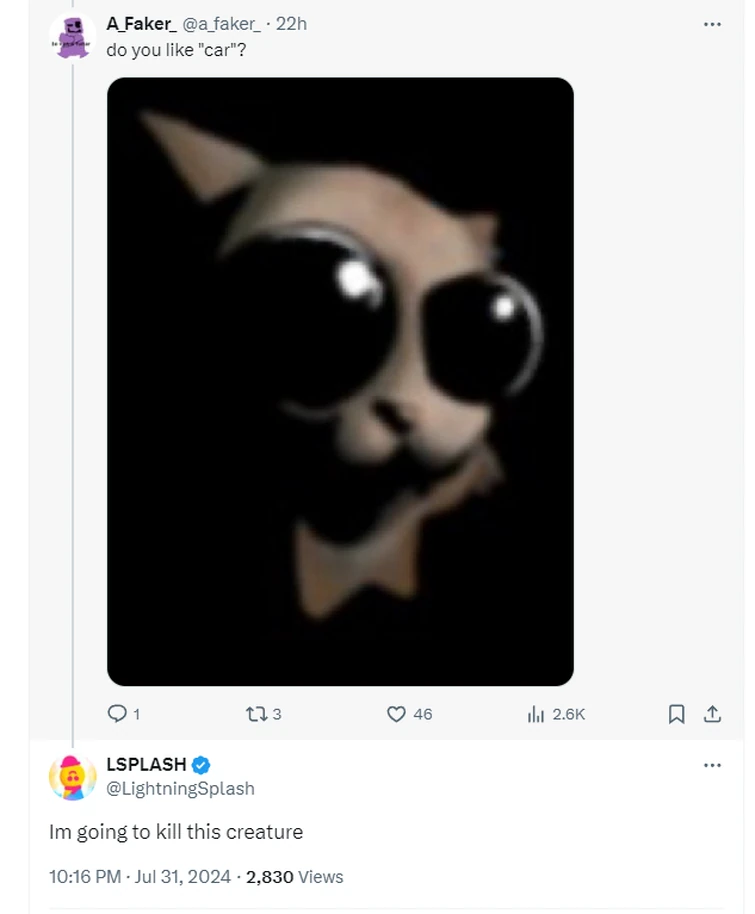Image resolution: width=755 pixels, height=914 pixels.
Task: Click the repost icon below the cat image
Action: click(x=258, y=714)
